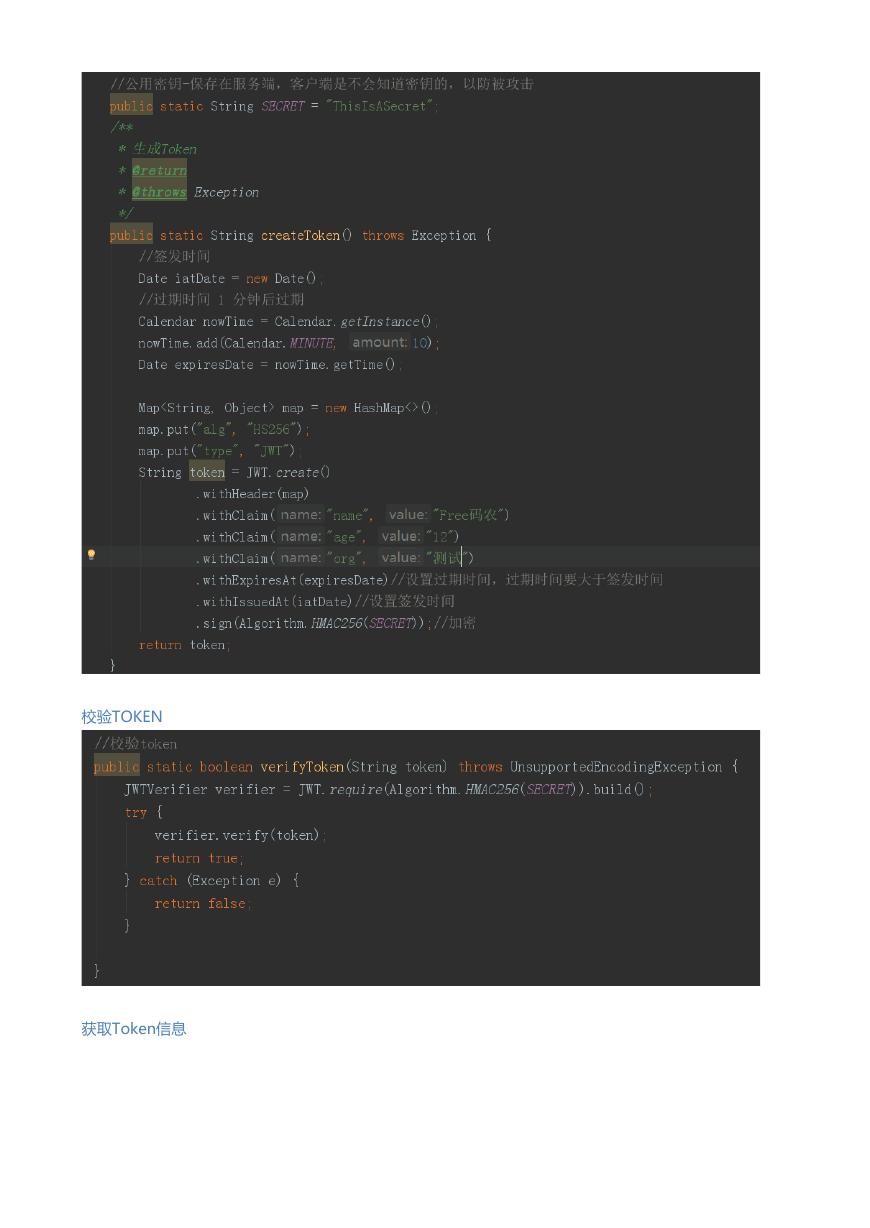Click the .withIssuedAt(iatDate) call
The width and height of the screenshot is (870, 1228).
click(x=274, y=601)
